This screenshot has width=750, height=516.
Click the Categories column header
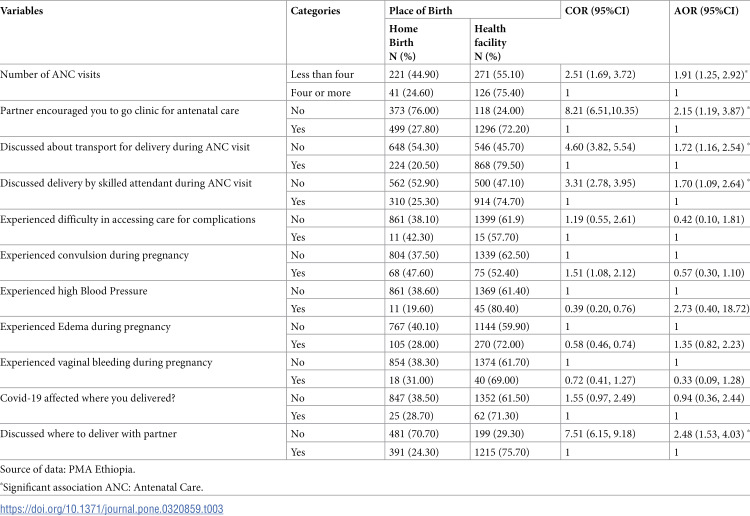tap(315, 11)
